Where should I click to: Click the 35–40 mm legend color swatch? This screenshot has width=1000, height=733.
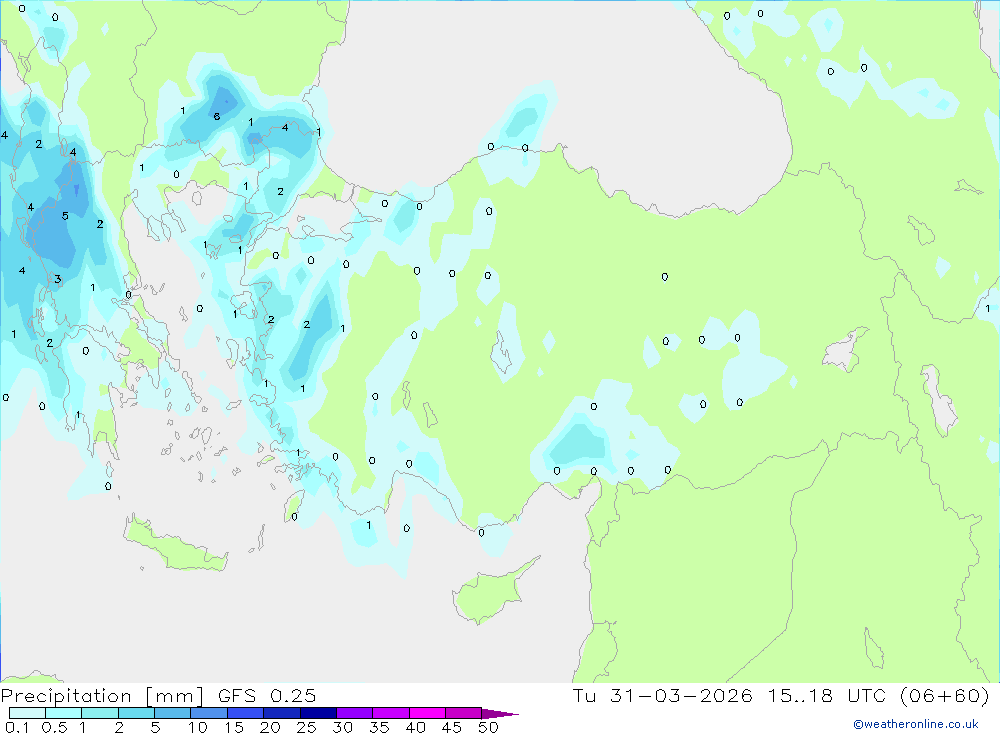point(391,713)
